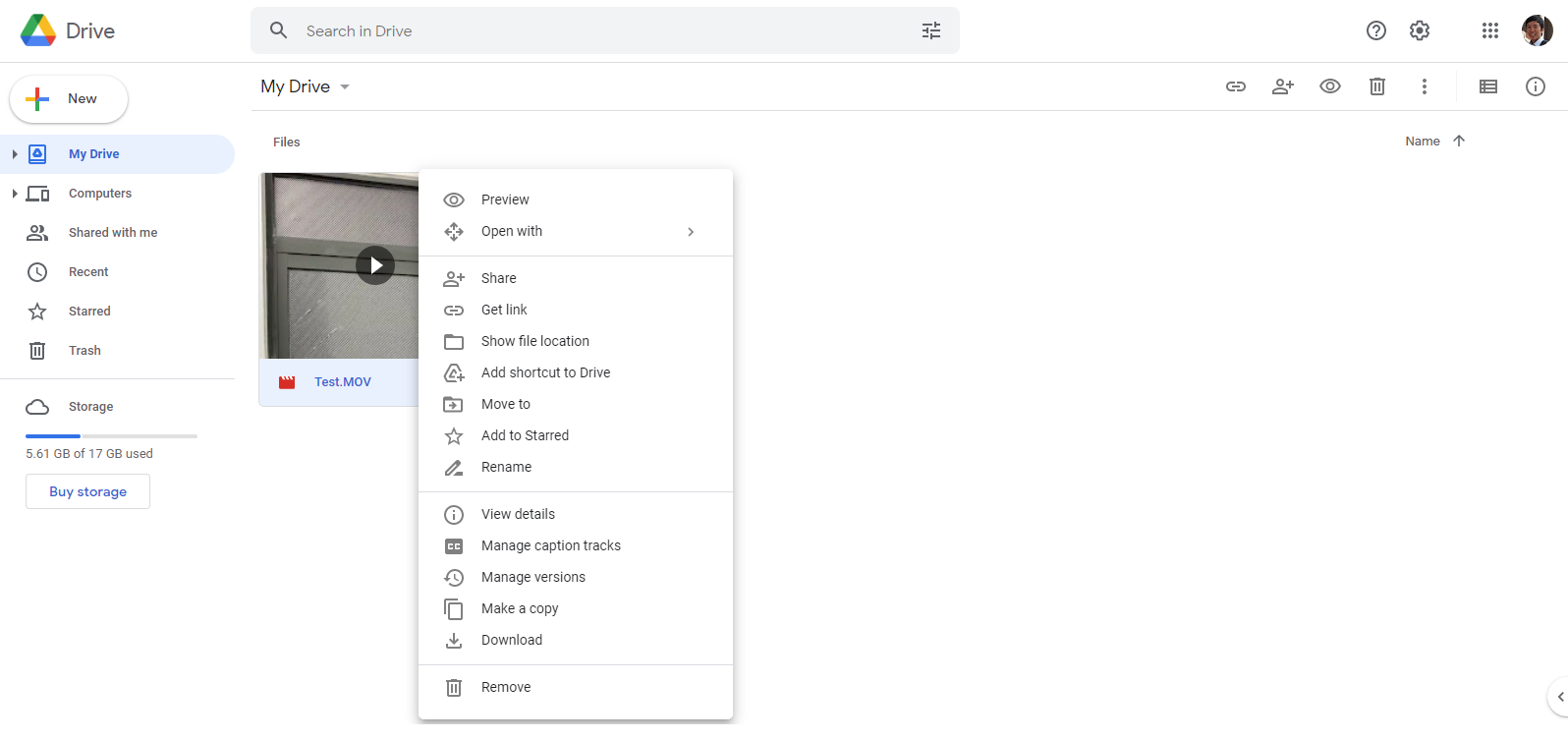The width and height of the screenshot is (1568, 741).
Task: Open Recent files
Action: point(117,272)
